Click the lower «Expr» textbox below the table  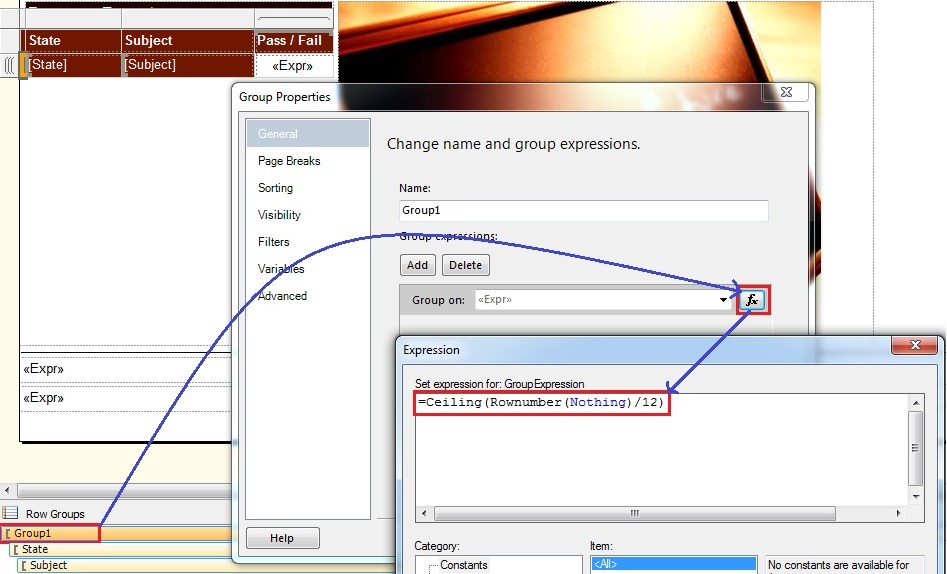pyautogui.click(x=126, y=398)
